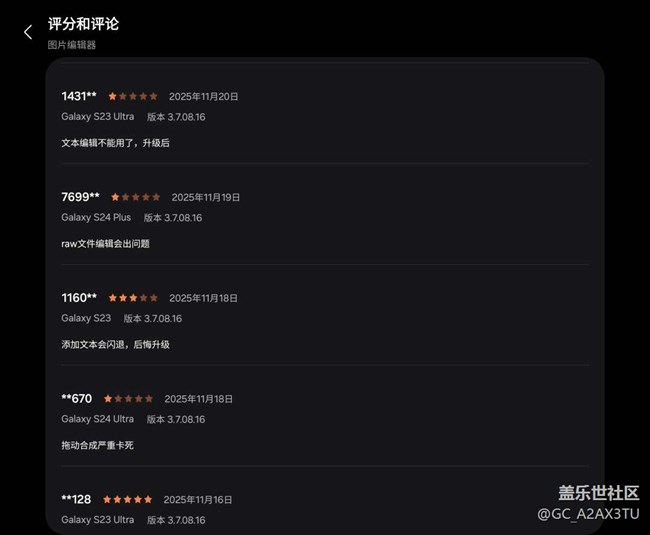
Task: Tap the 评分和评论 page title
Action: [x=83, y=24]
